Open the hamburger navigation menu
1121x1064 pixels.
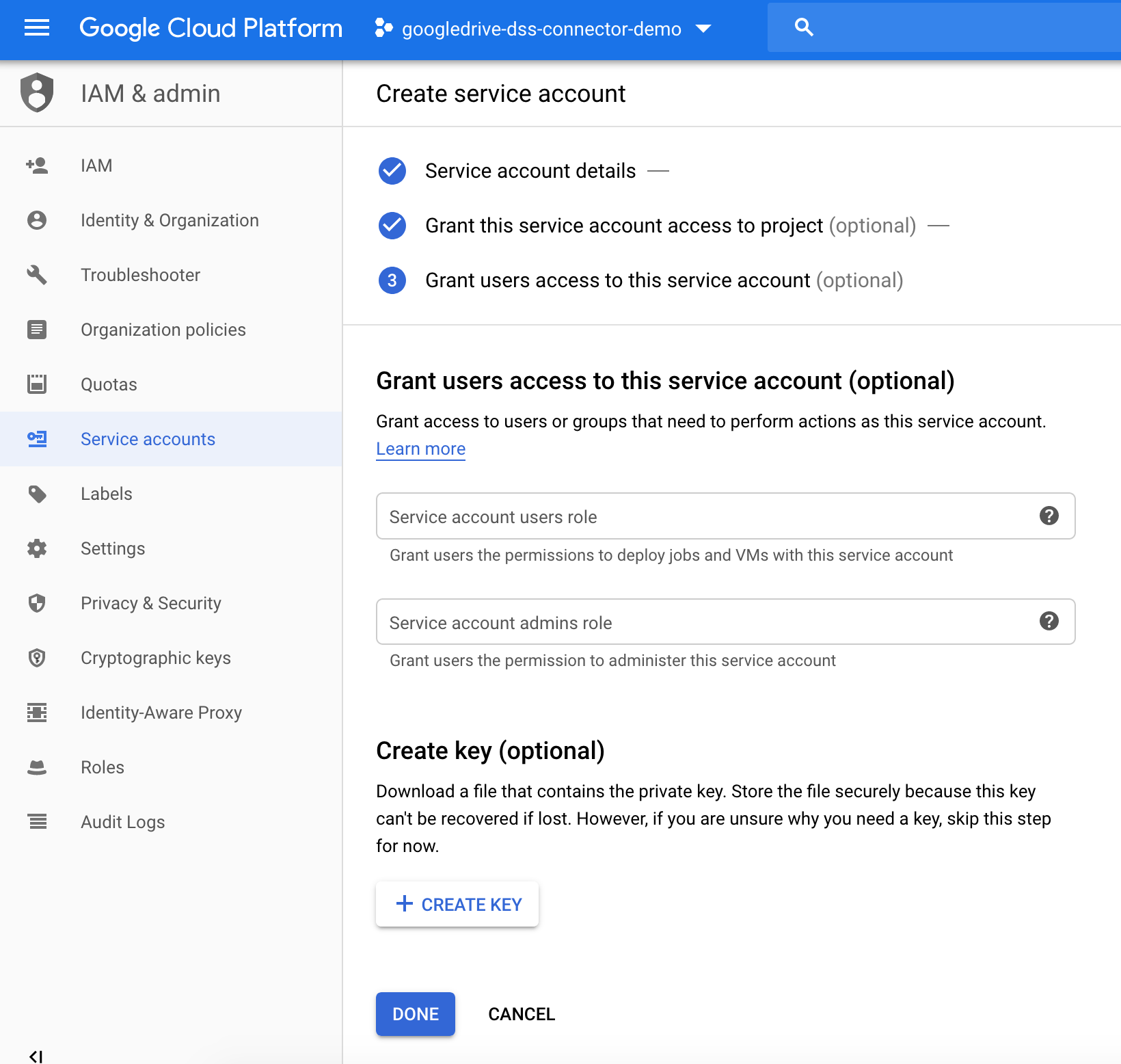(37, 28)
